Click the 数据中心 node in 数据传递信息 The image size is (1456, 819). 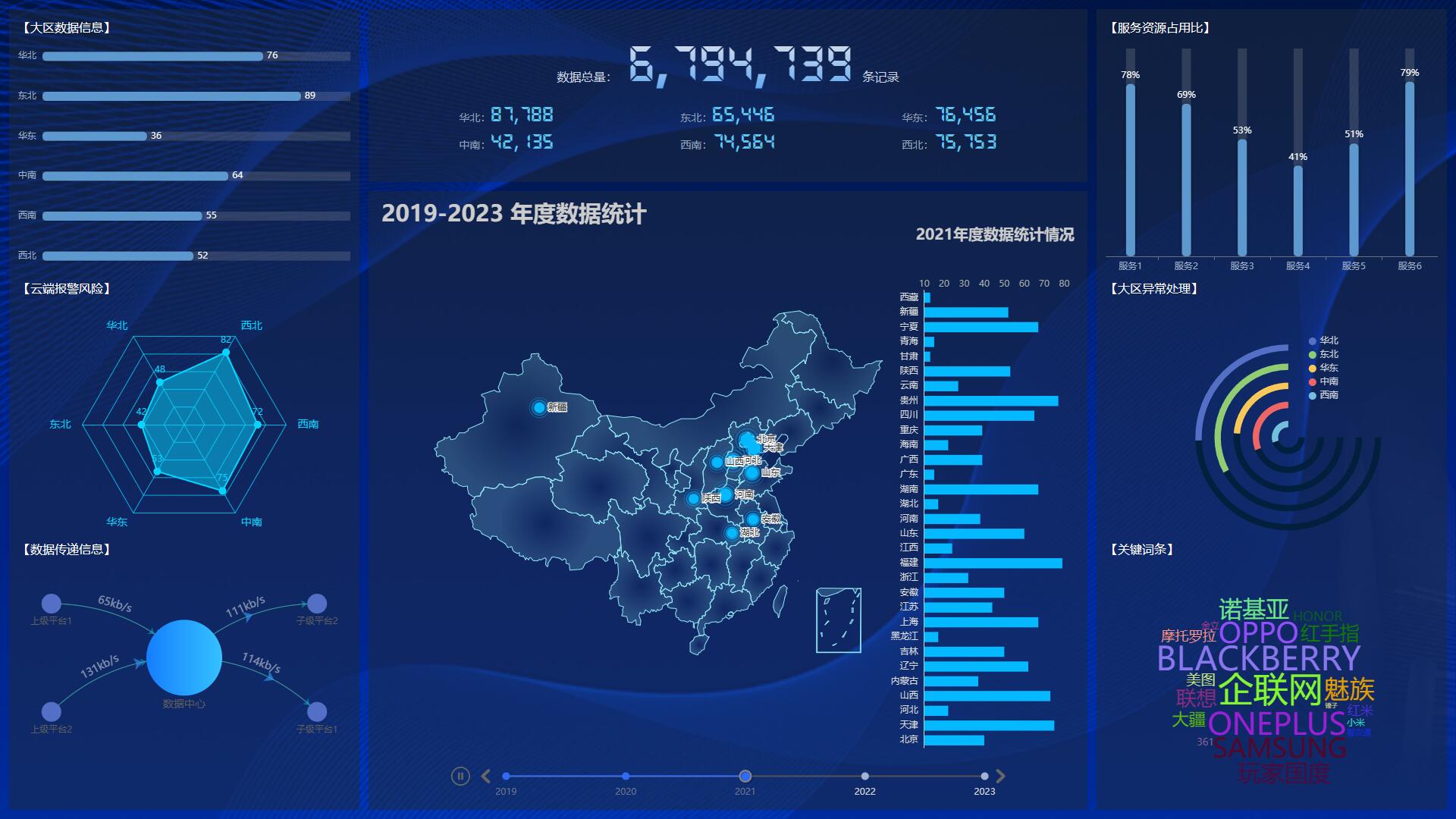tap(185, 657)
